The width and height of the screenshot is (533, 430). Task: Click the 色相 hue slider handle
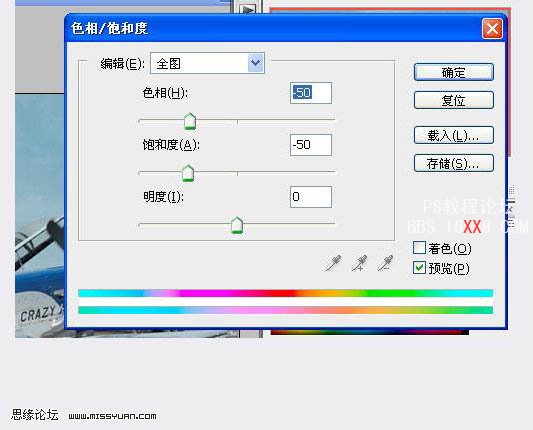190,121
